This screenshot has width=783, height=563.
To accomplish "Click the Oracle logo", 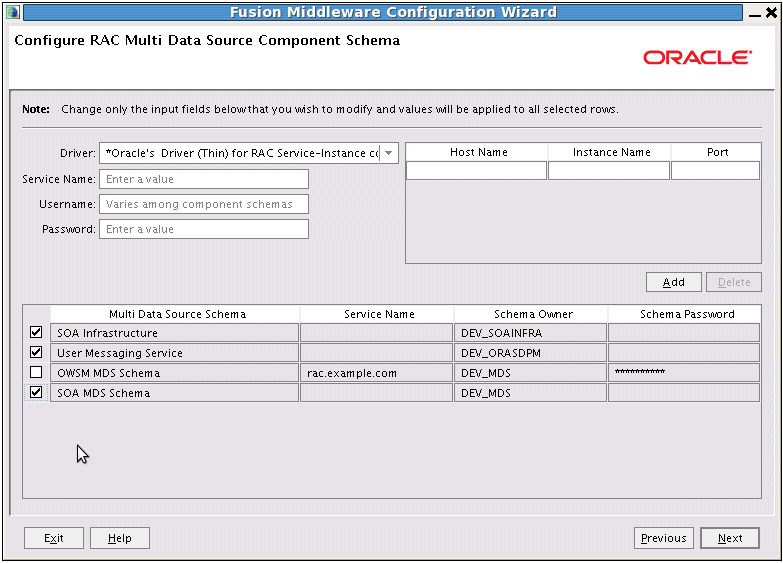I will click(x=697, y=57).
